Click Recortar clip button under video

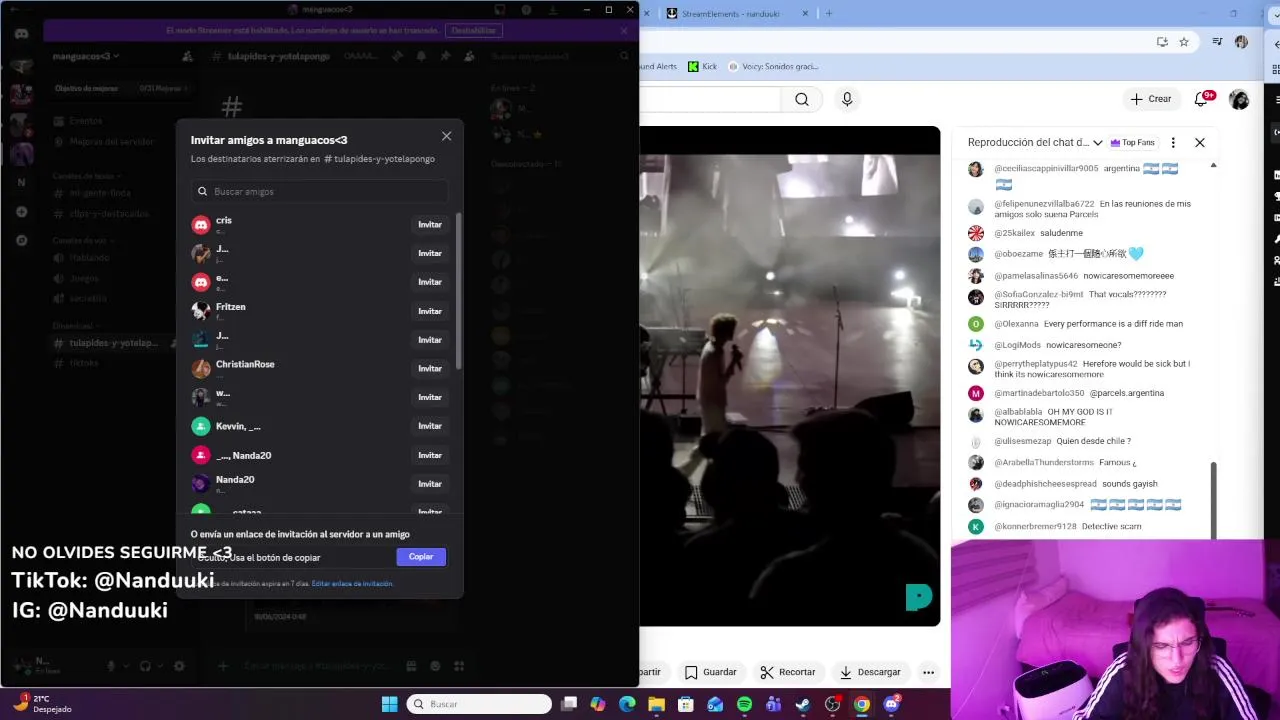(788, 672)
